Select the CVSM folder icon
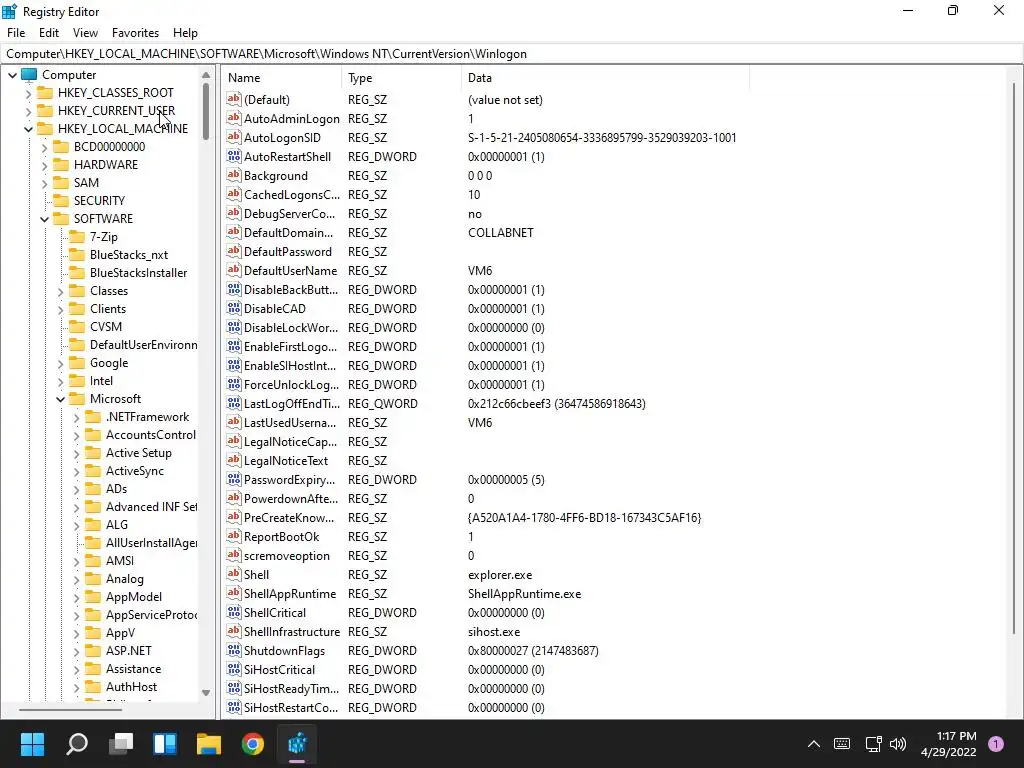Image resolution: width=1024 pixels, height=768 pixels. (77, 327)
